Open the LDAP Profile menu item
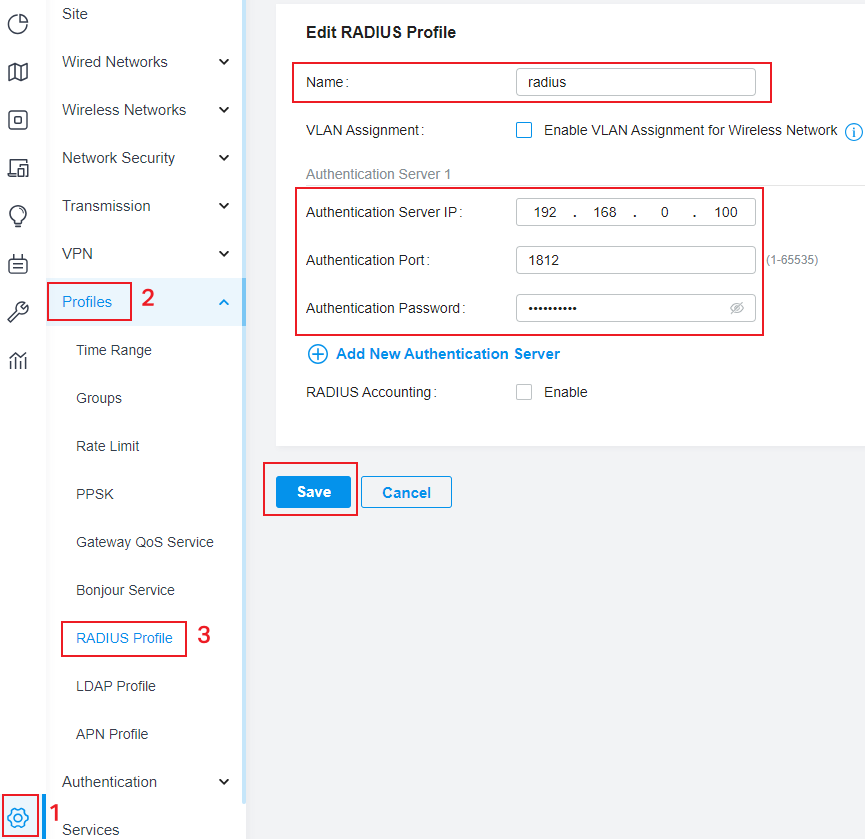865x839 pixels. (116, 686)
